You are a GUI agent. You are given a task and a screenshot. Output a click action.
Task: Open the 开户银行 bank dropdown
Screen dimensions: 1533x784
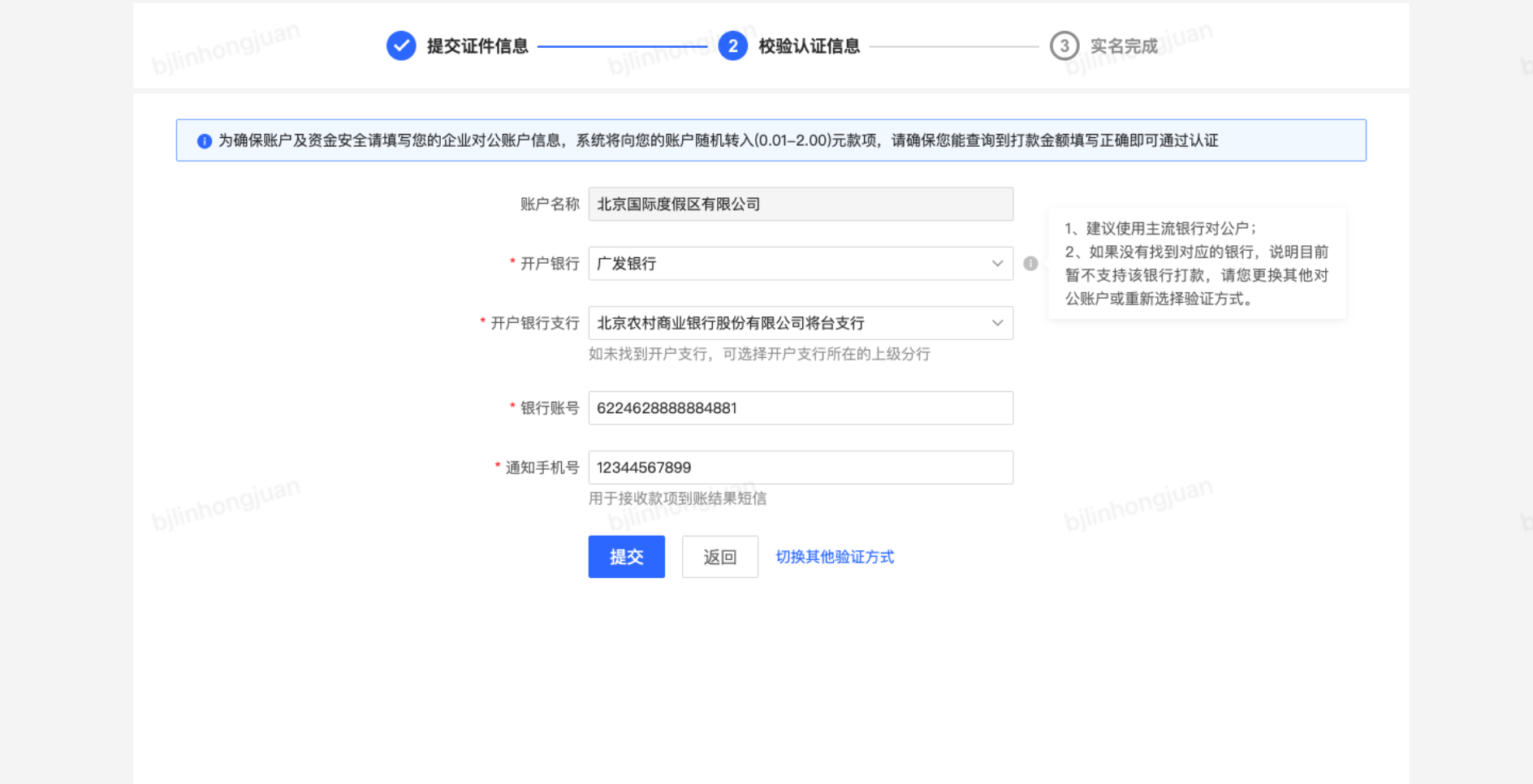point(800,263)
